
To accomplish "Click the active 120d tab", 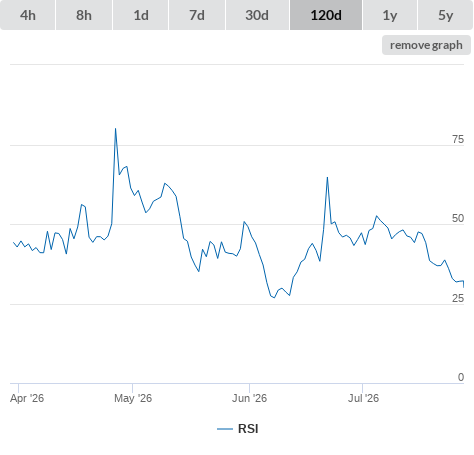I will [x=326, y=15].
